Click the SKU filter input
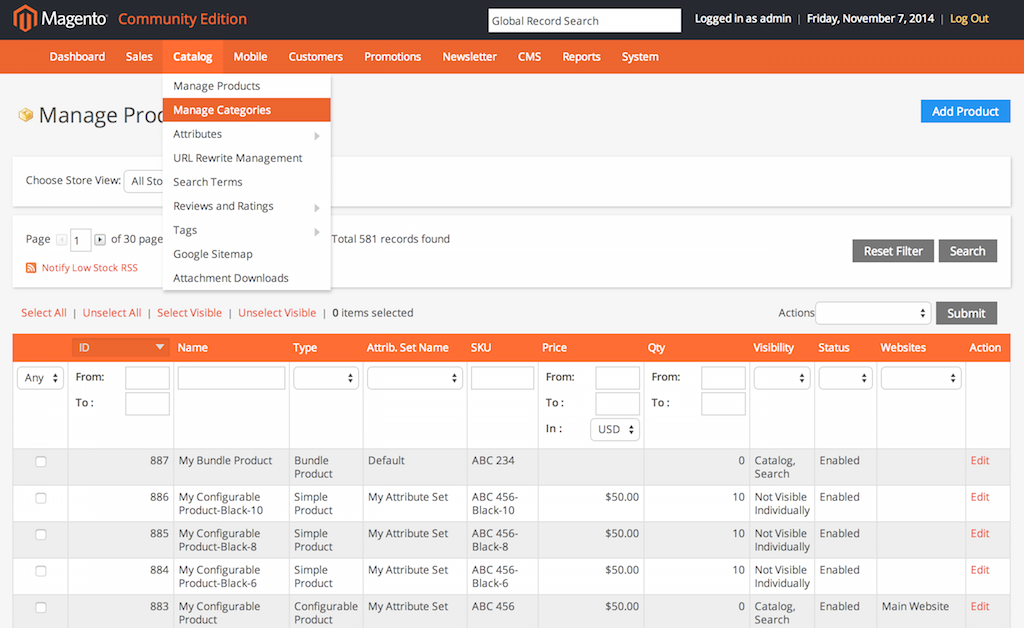The width and height of the screenshot is (1024, 628). [502, 377]
